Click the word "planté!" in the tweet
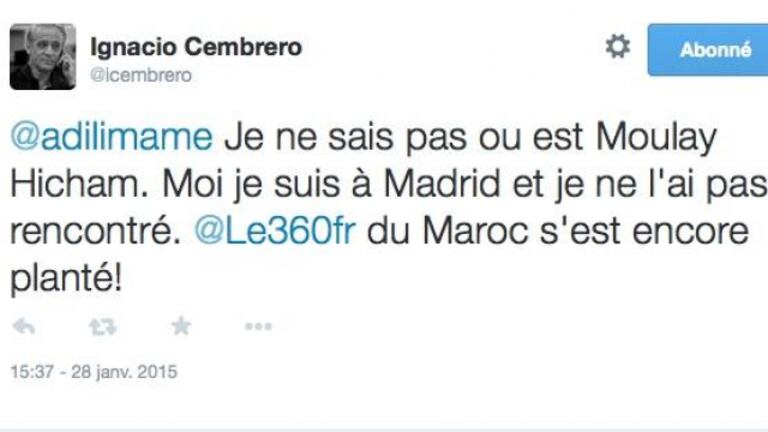The image size is (768, 432). [x=67, y=279]
